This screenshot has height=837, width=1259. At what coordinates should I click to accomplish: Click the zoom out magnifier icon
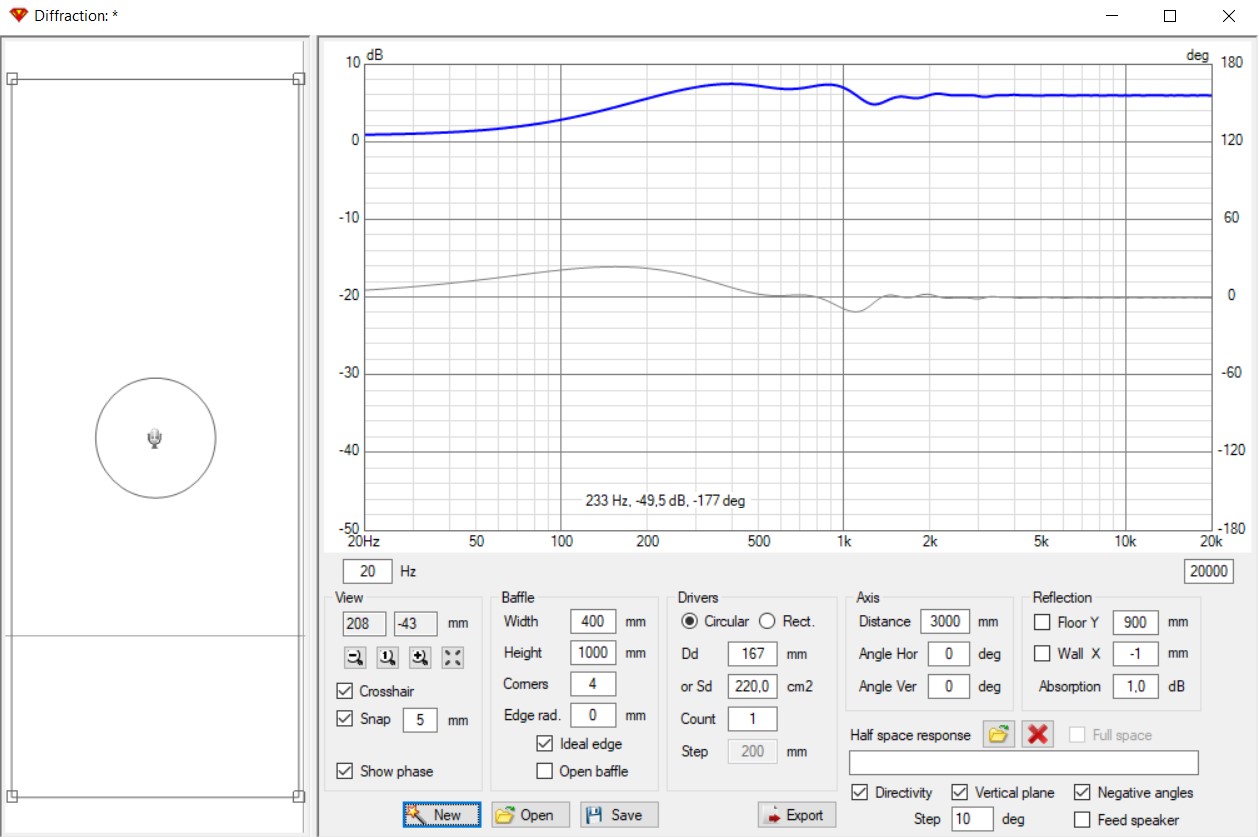point(355,657)
